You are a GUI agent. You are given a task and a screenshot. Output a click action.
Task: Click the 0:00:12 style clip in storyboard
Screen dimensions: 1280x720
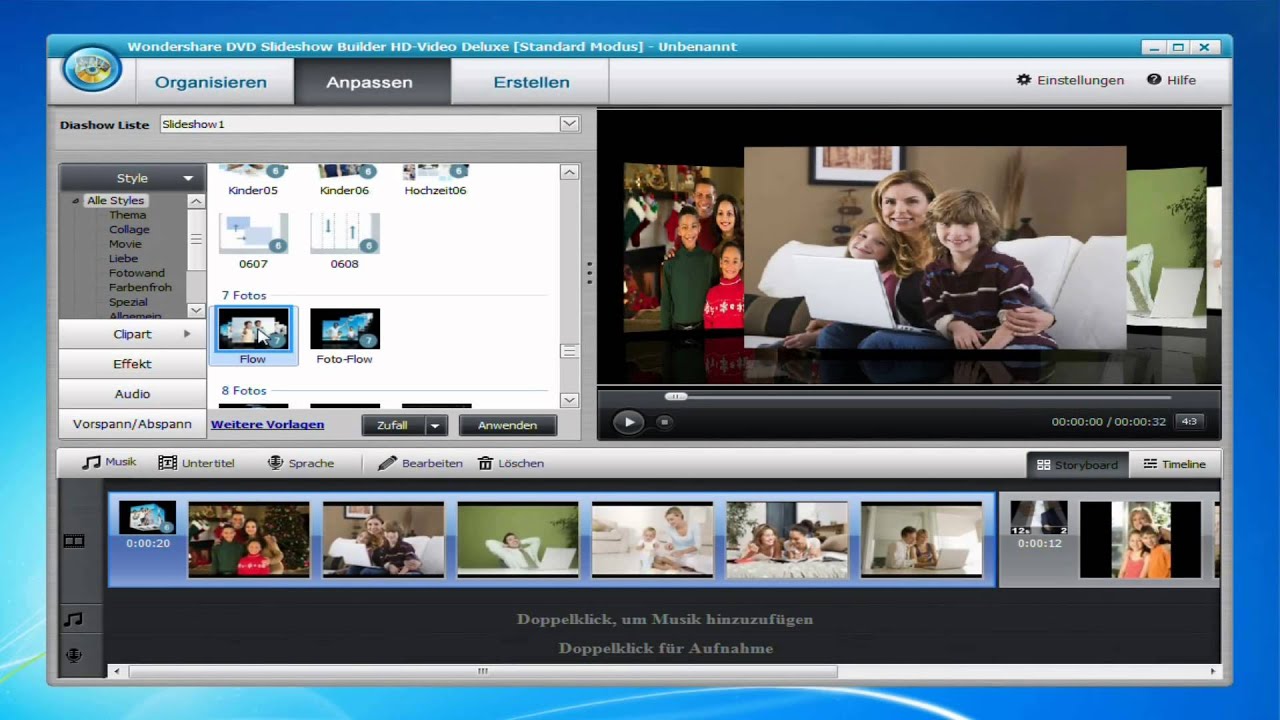tap(1039, 526)
